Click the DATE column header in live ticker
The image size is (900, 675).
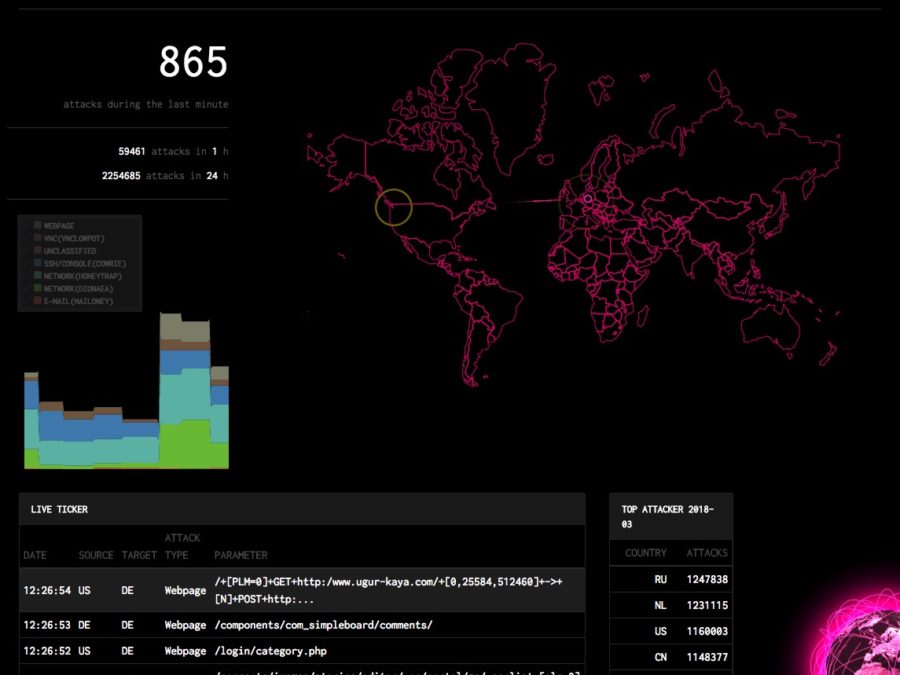click(x=35, y=555)
